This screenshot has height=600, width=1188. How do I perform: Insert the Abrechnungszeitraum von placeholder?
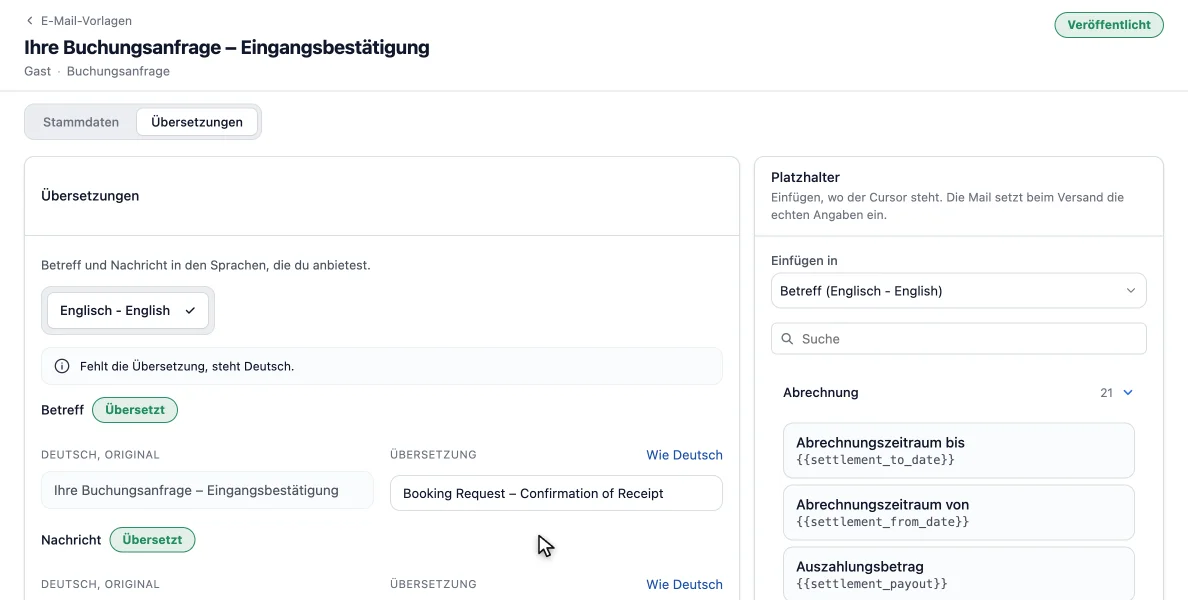(958, 513)
